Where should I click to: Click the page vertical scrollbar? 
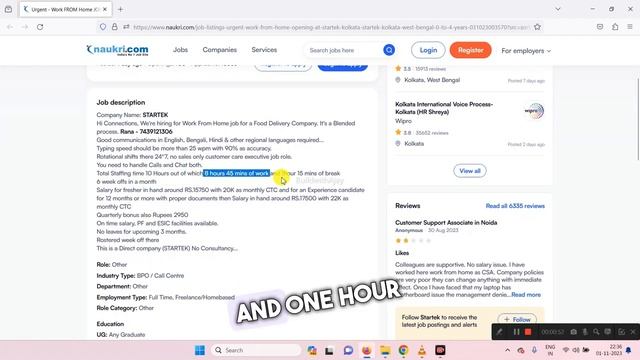point(638,118)
